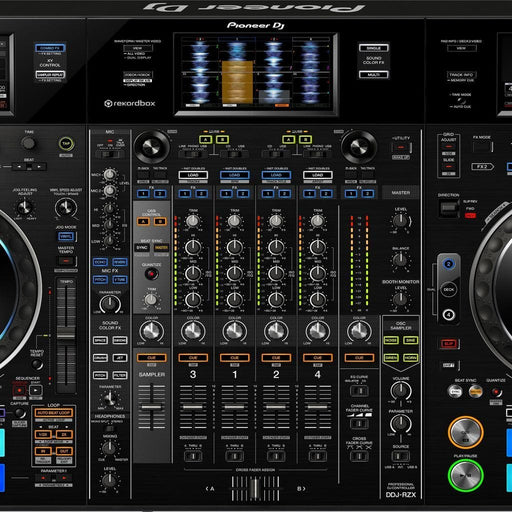Select the SPACE sound color FX
Viewport: 512px width, 512px height.
(100, 340)
